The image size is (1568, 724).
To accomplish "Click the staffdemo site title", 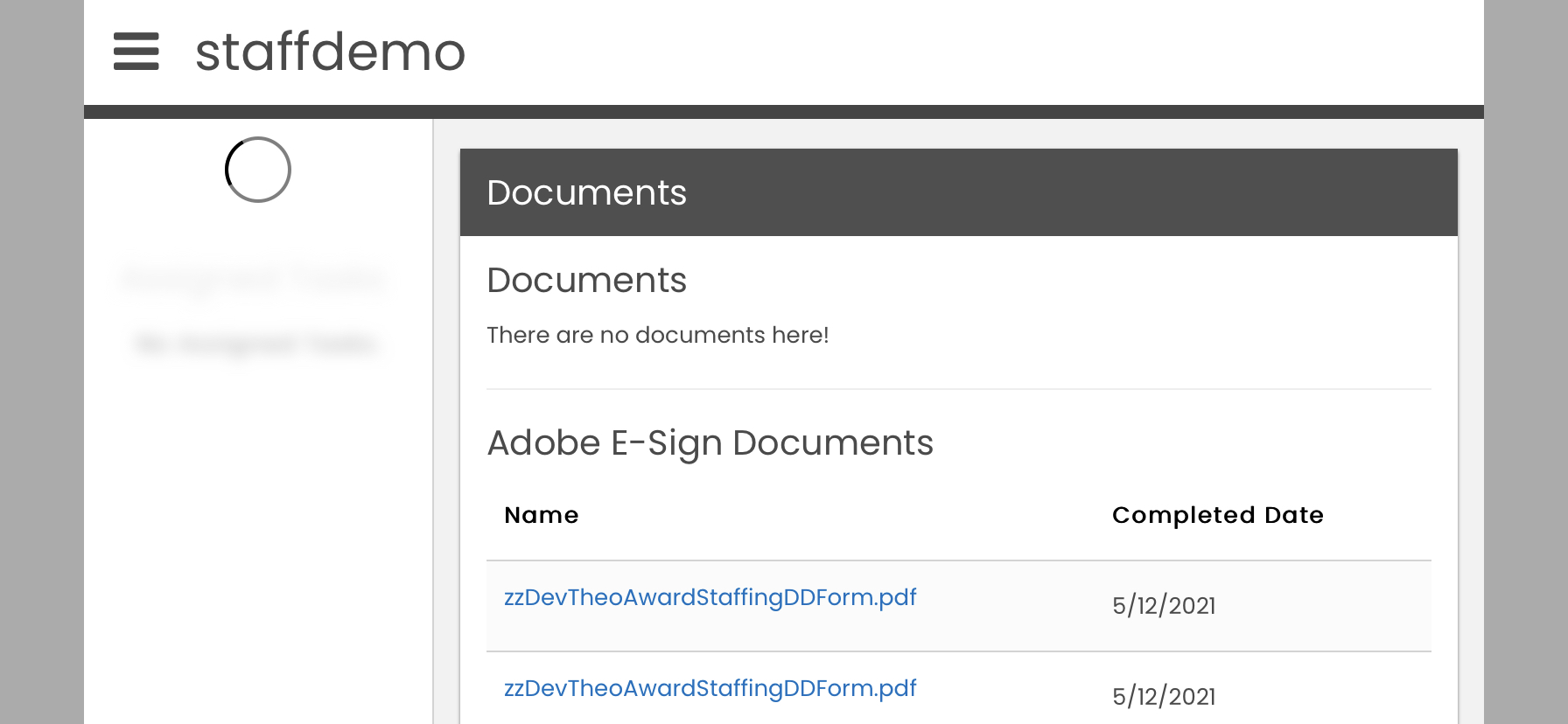I will (x=330, y=52).
